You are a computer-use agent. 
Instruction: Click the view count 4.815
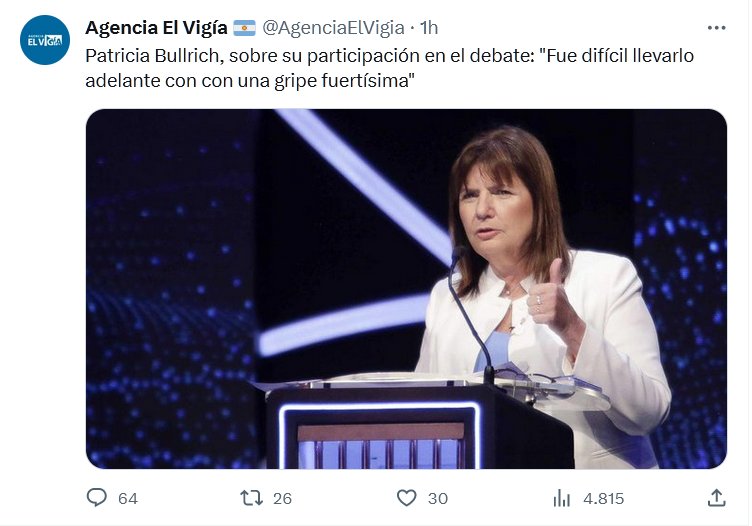tap(603, 498)
